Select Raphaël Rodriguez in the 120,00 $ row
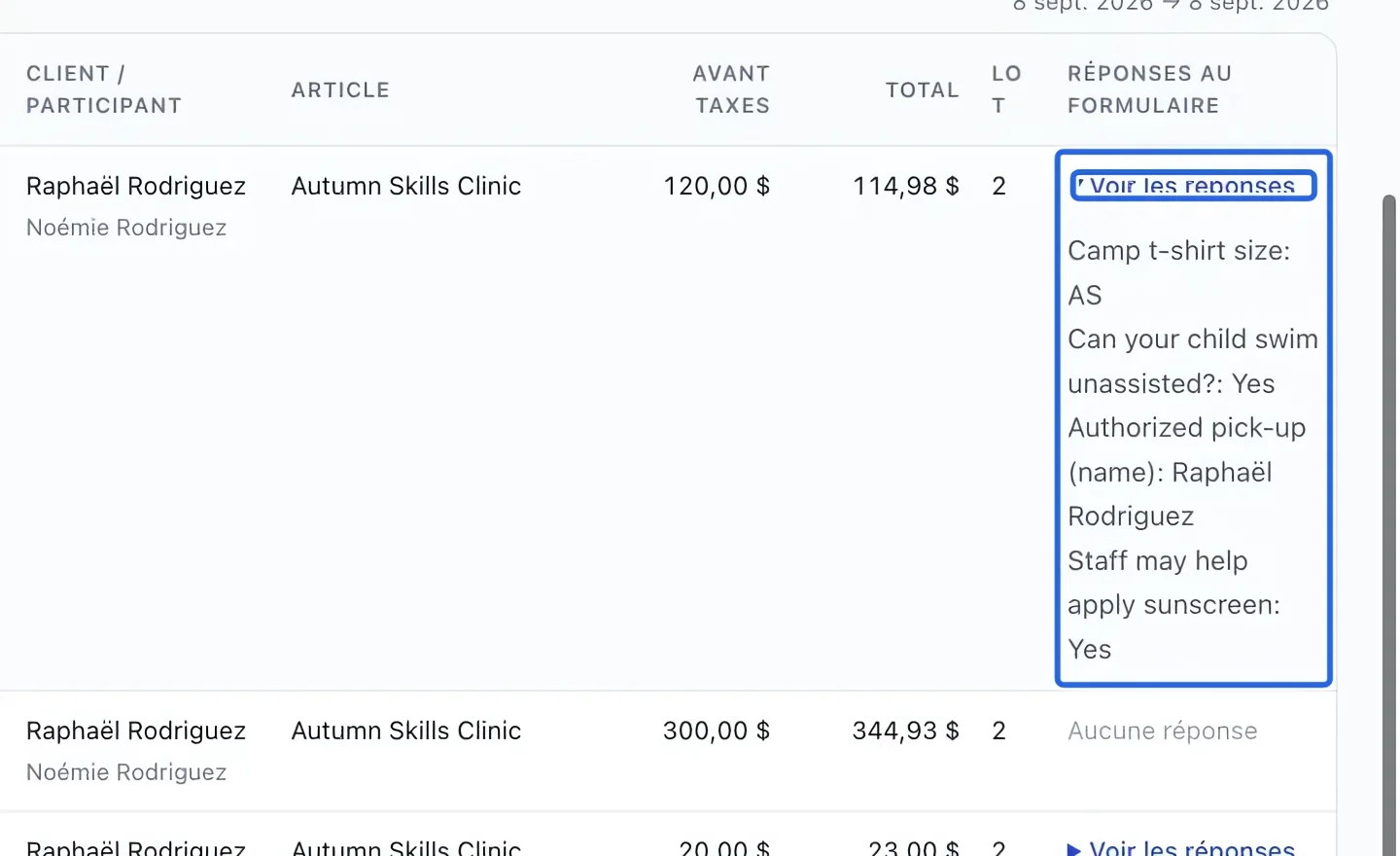 tap(136, 186)
